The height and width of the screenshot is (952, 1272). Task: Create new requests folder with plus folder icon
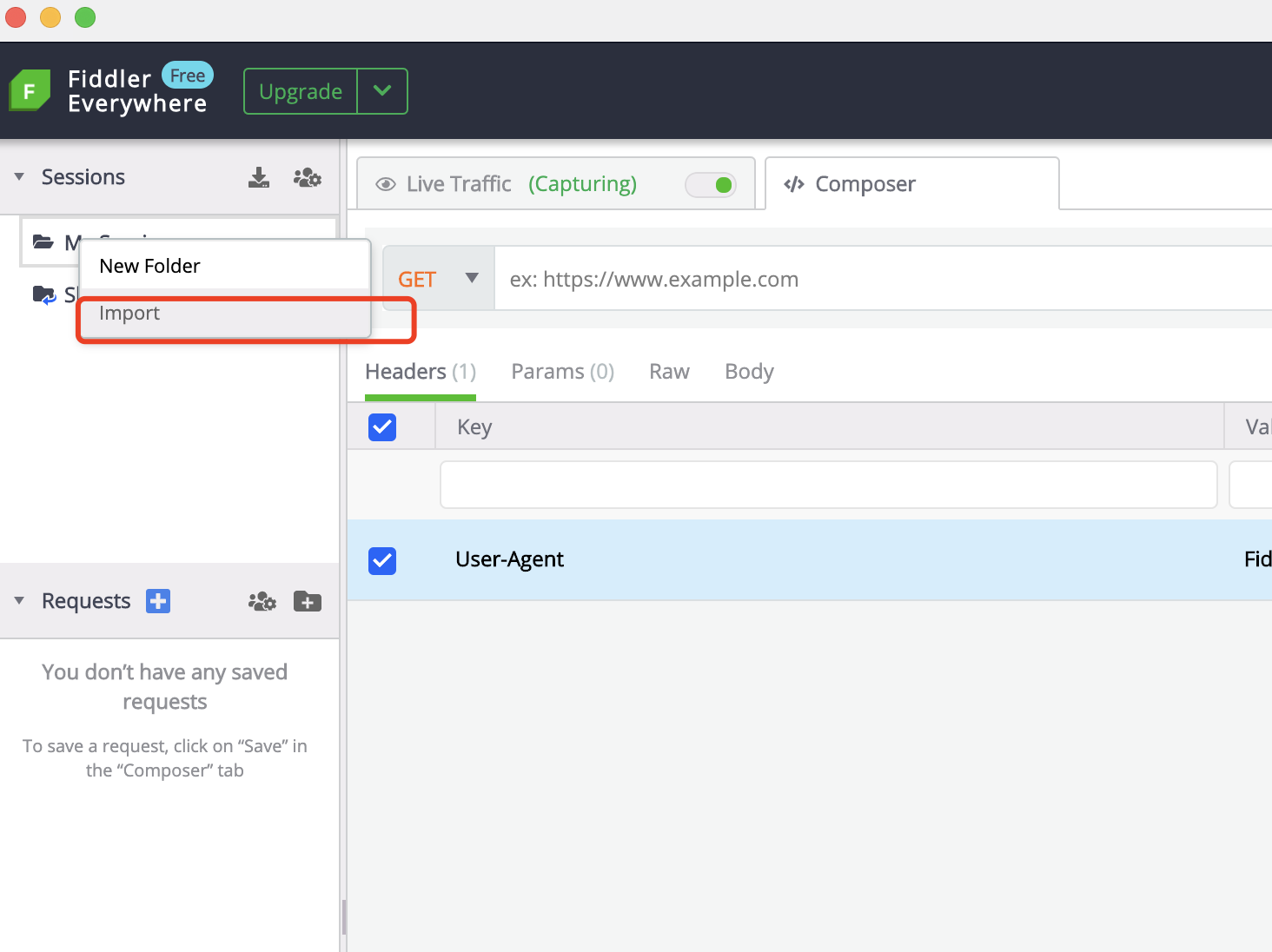(x=308, y=601)
